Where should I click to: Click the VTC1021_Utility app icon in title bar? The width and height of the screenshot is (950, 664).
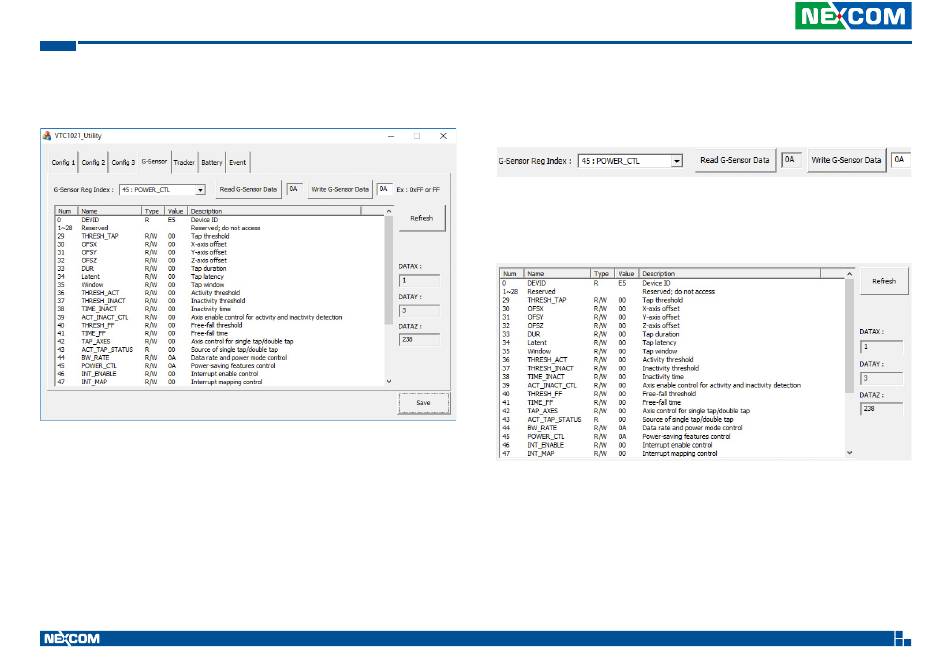pos(46,136)
